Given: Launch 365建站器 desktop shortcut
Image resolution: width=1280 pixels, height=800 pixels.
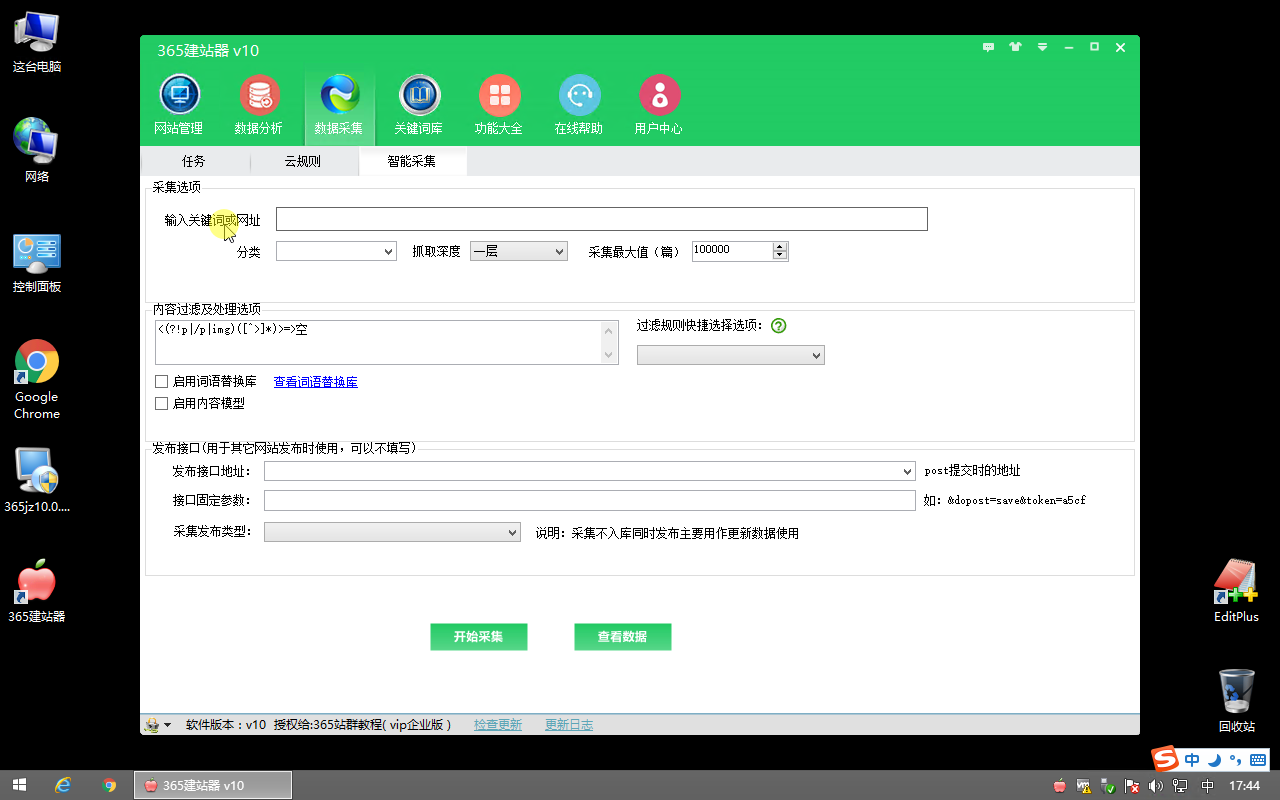Looking at the screenshot, I should click(x=37, y=590).
